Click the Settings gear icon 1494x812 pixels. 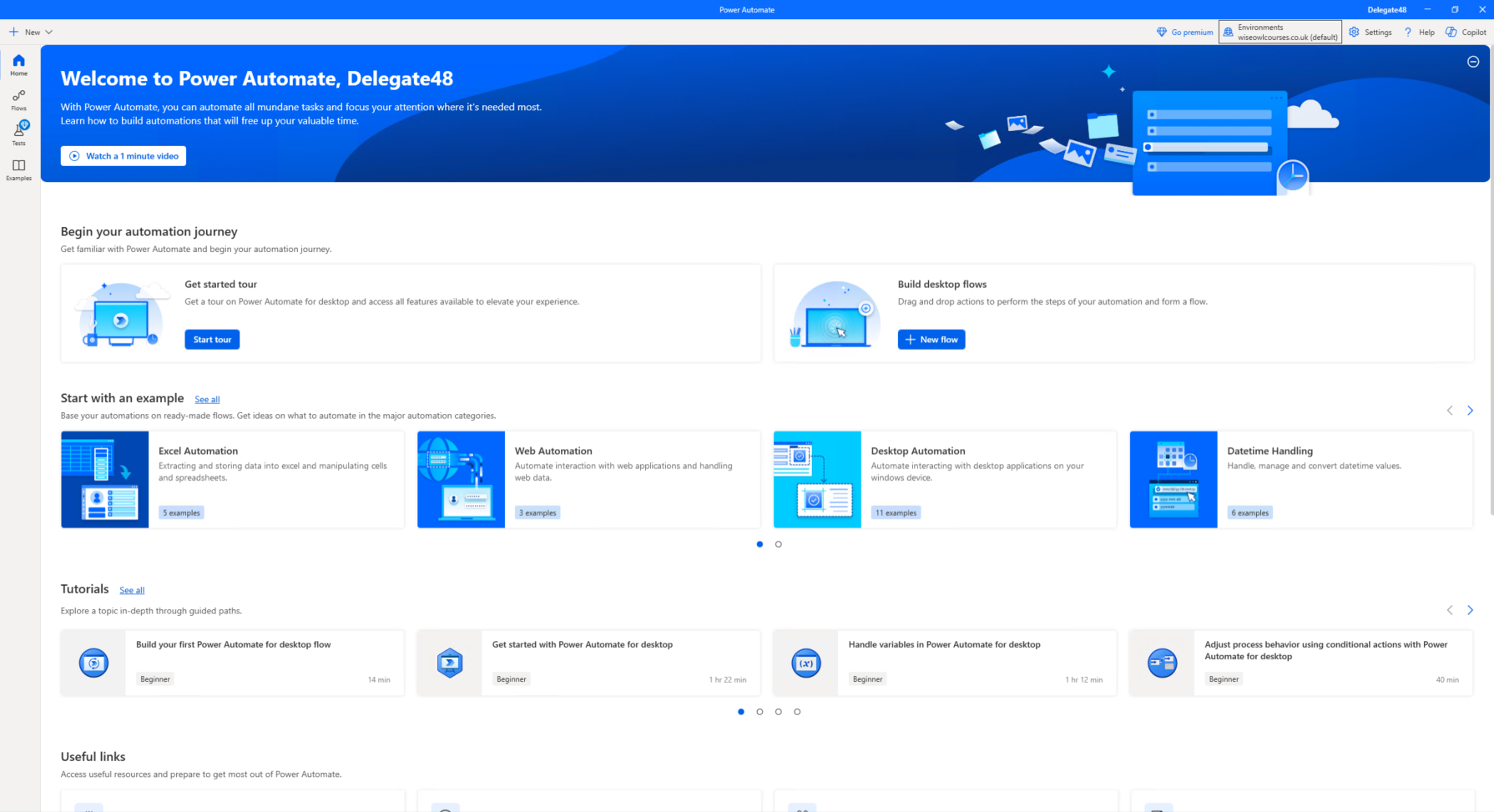pyautogui.click(x=1354, y=32)
